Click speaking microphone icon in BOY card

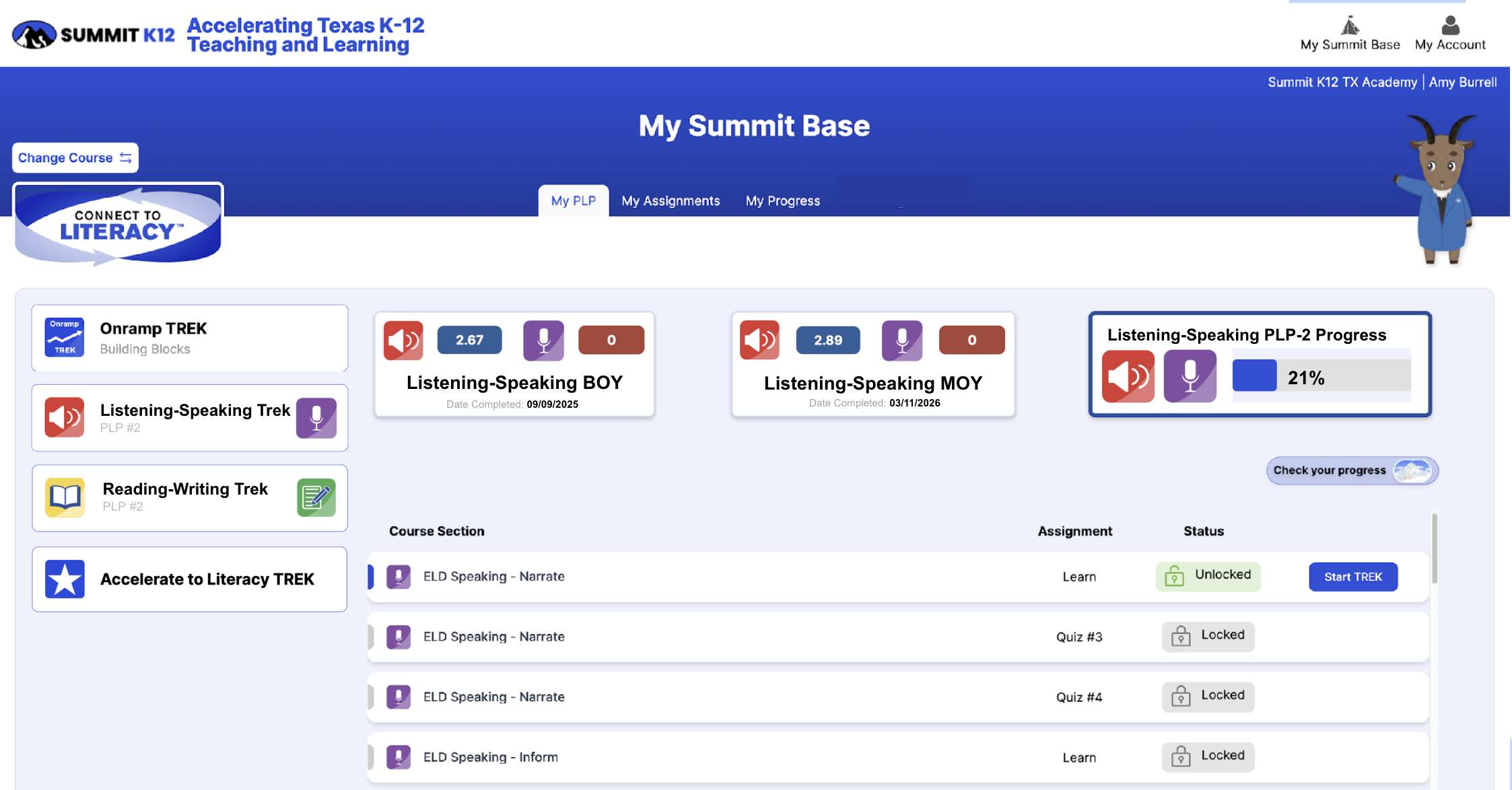tap(543, 340)
